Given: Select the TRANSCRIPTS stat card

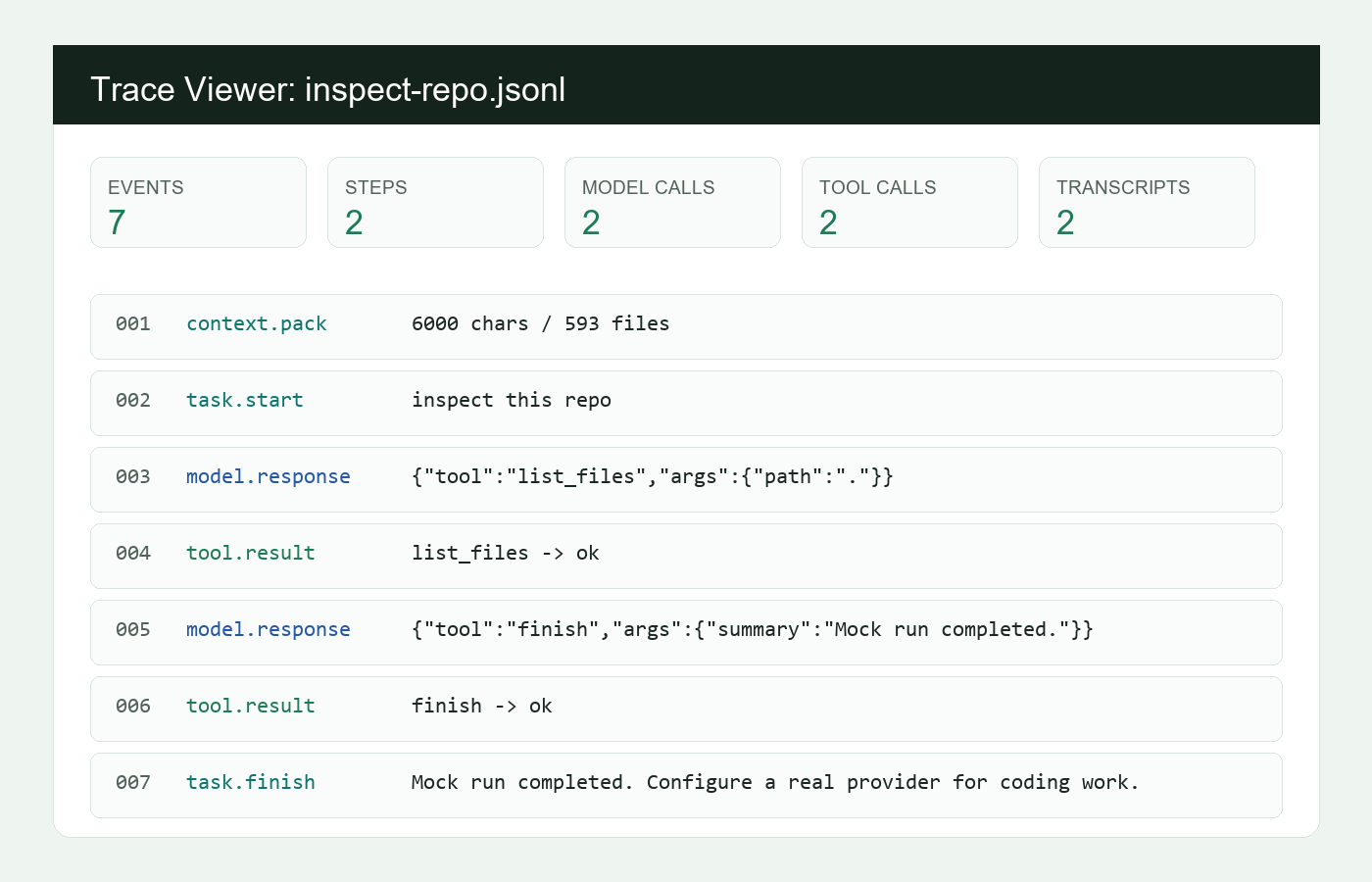Looking at the screenshot, I should 1147,203.
